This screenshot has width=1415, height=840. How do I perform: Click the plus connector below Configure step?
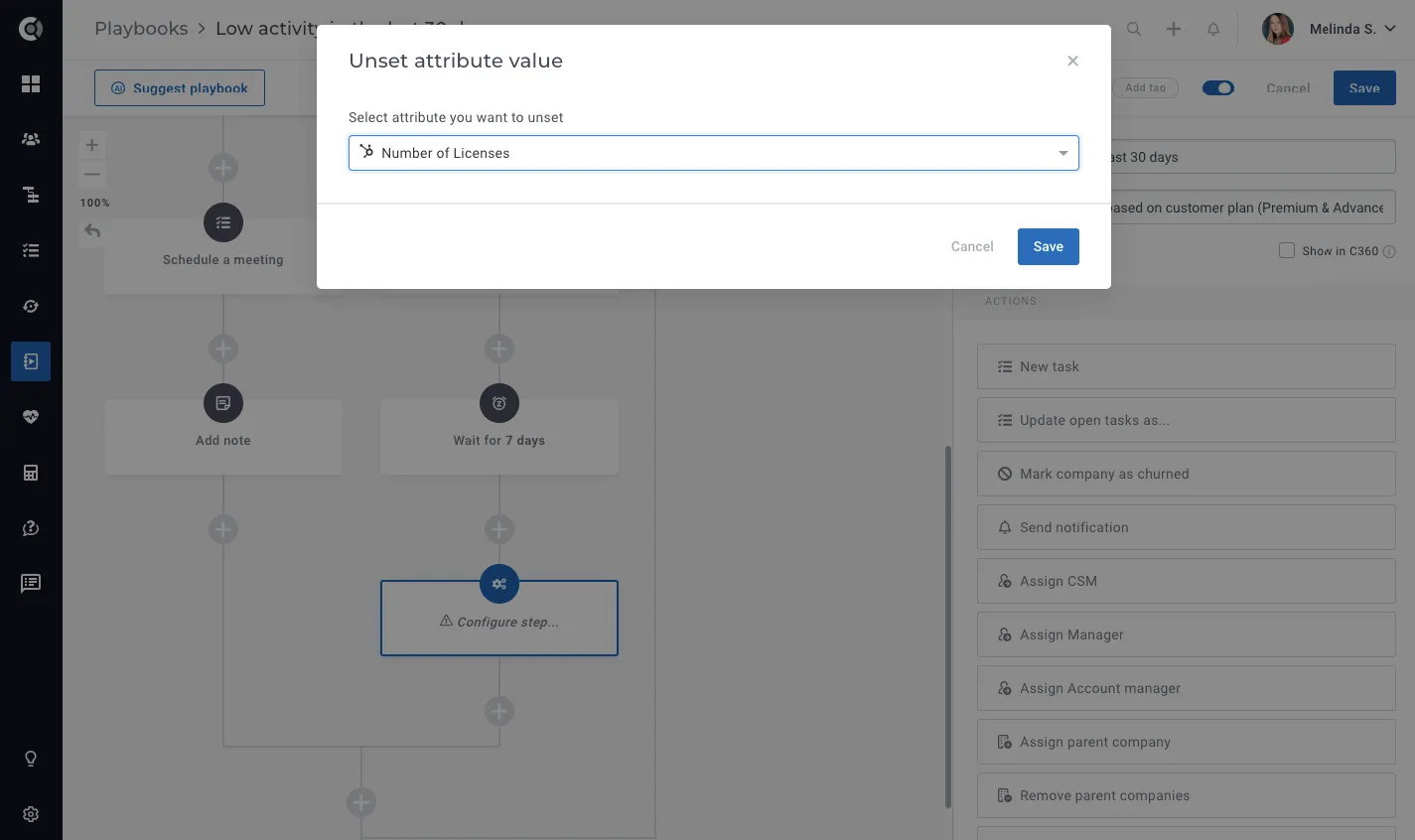[499, 711]
